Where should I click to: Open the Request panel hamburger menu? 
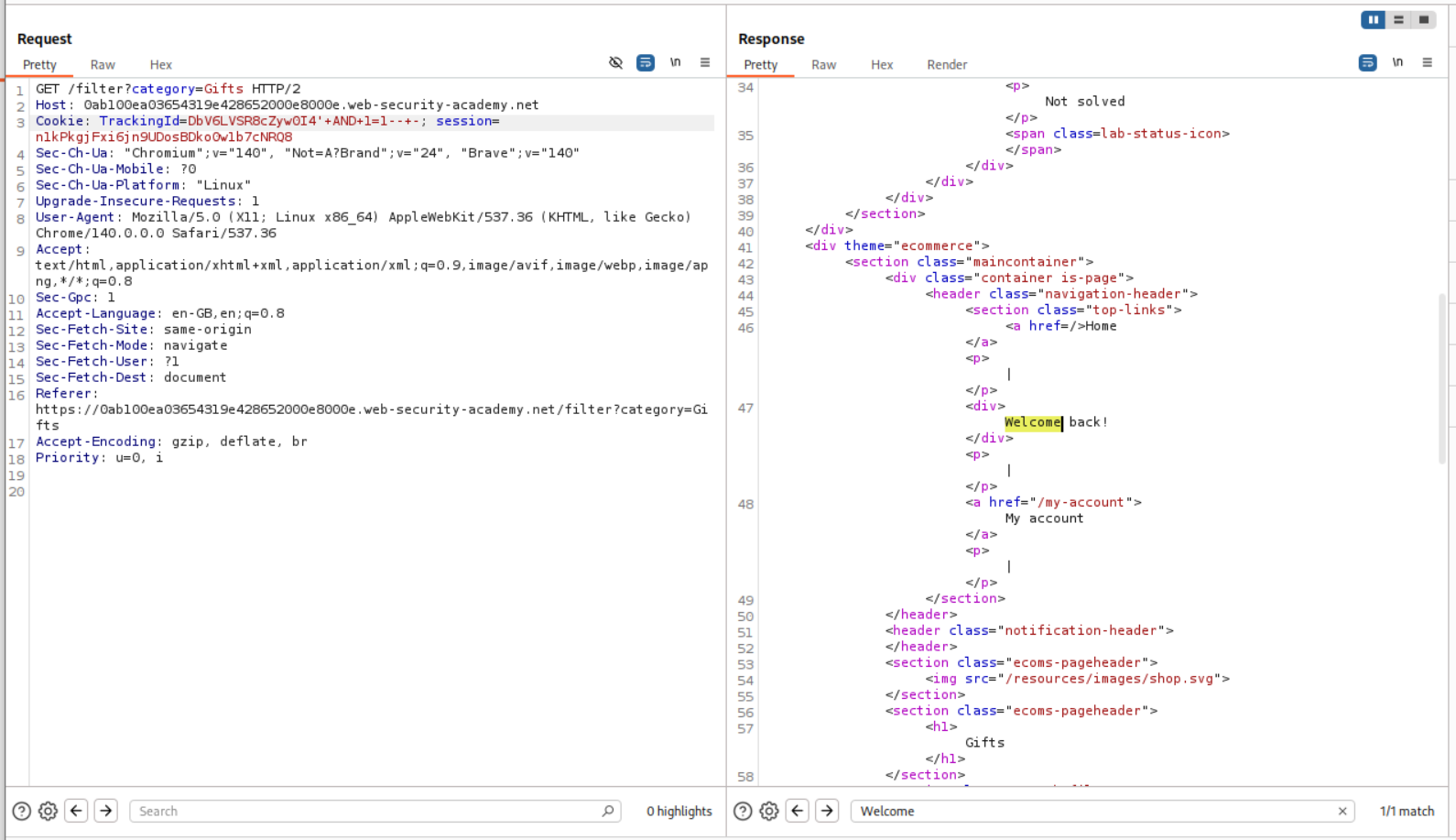point(705,62)
